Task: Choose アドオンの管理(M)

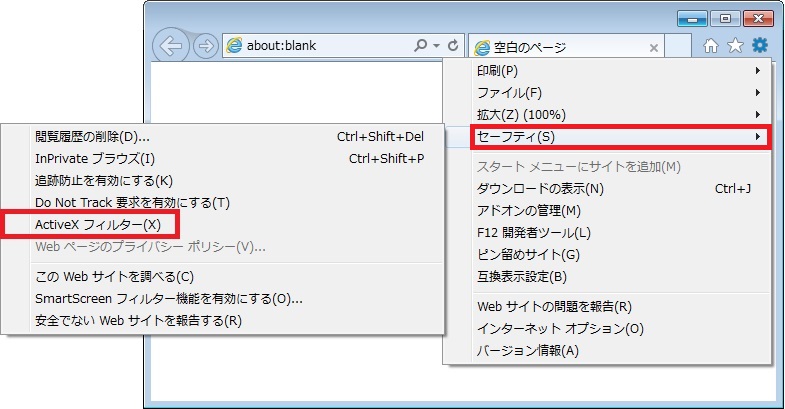Action: click(607, 211)
